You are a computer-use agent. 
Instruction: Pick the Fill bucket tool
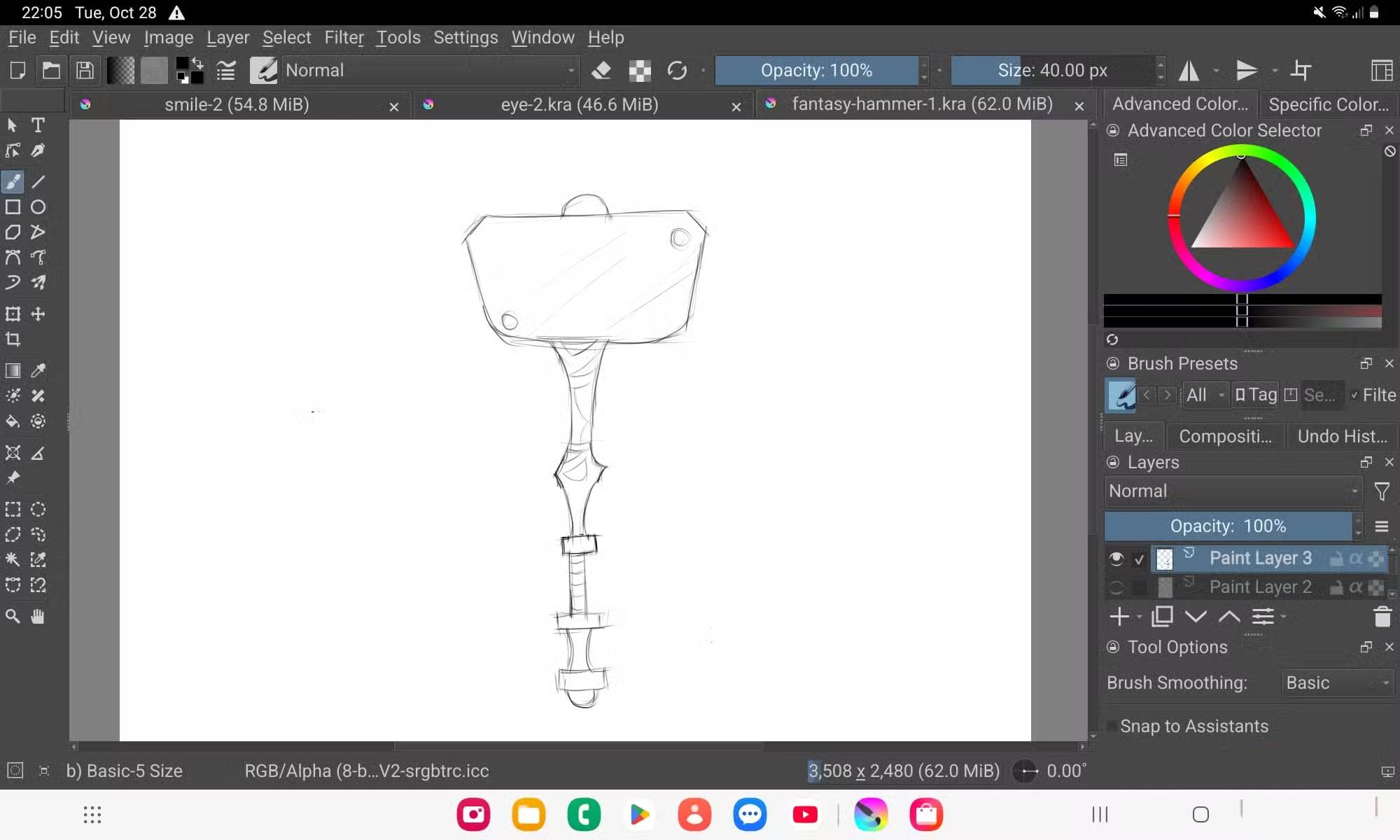(x=13, y=421)
